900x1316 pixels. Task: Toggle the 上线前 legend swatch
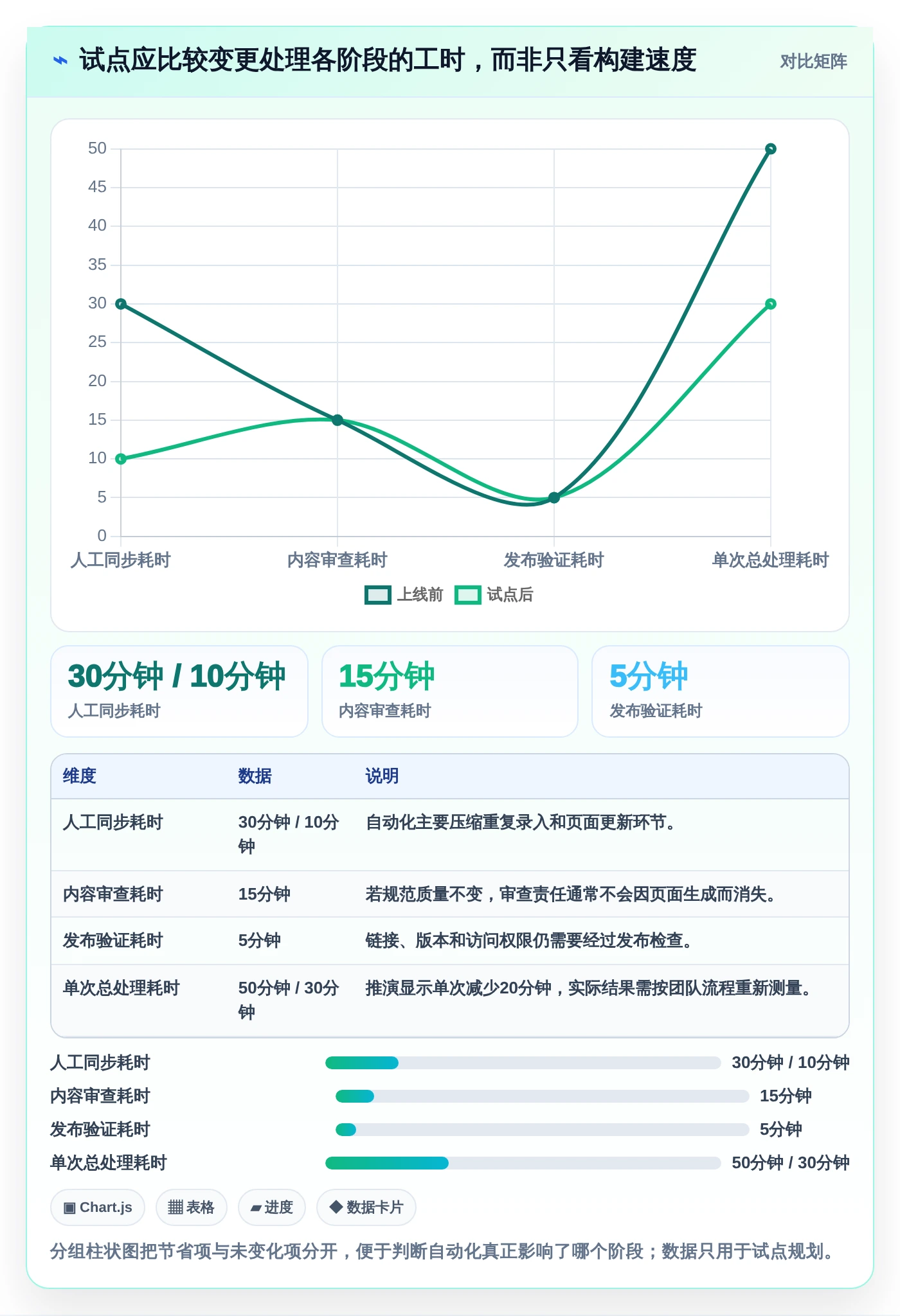point(377,595)
